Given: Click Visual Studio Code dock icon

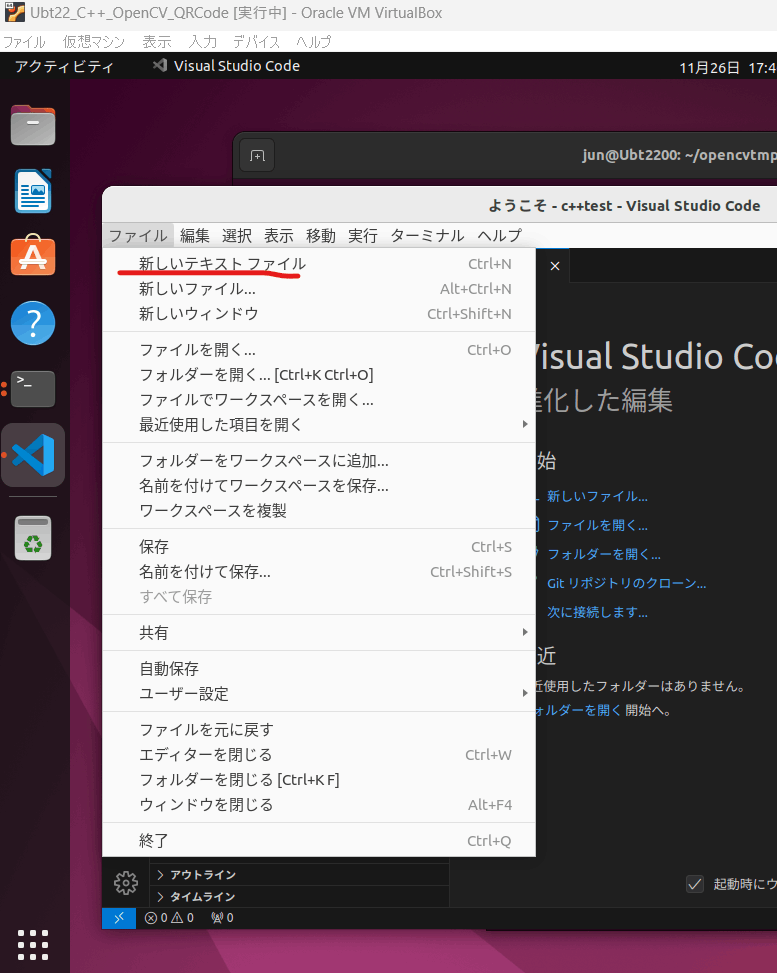Looking at the screenshot, I should (33, 455).
